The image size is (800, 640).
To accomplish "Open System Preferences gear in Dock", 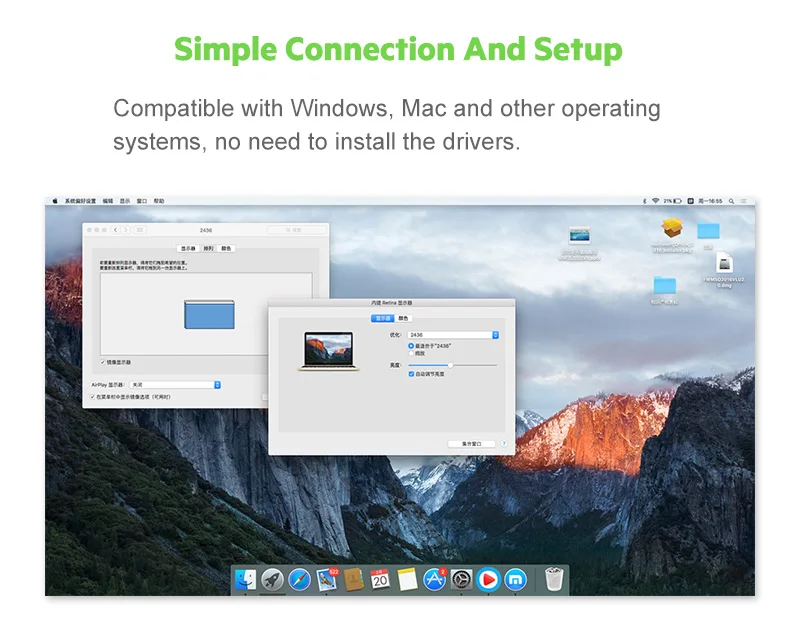I will click(461, 580).
